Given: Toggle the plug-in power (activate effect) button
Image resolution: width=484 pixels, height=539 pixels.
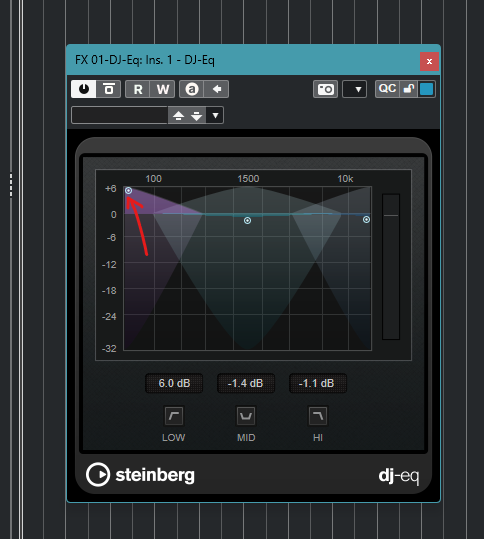Looking at the screenshot, I should [84, 89].
